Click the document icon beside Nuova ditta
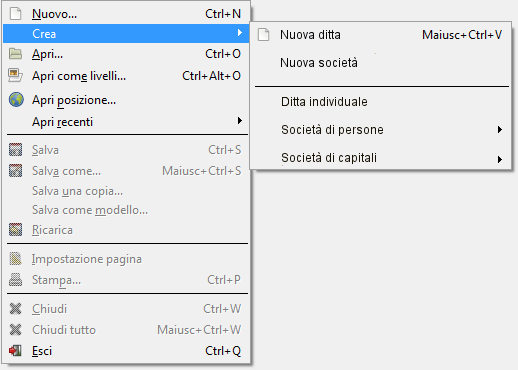This screenshot has width=518, height=370. click(x=263, y=35)
